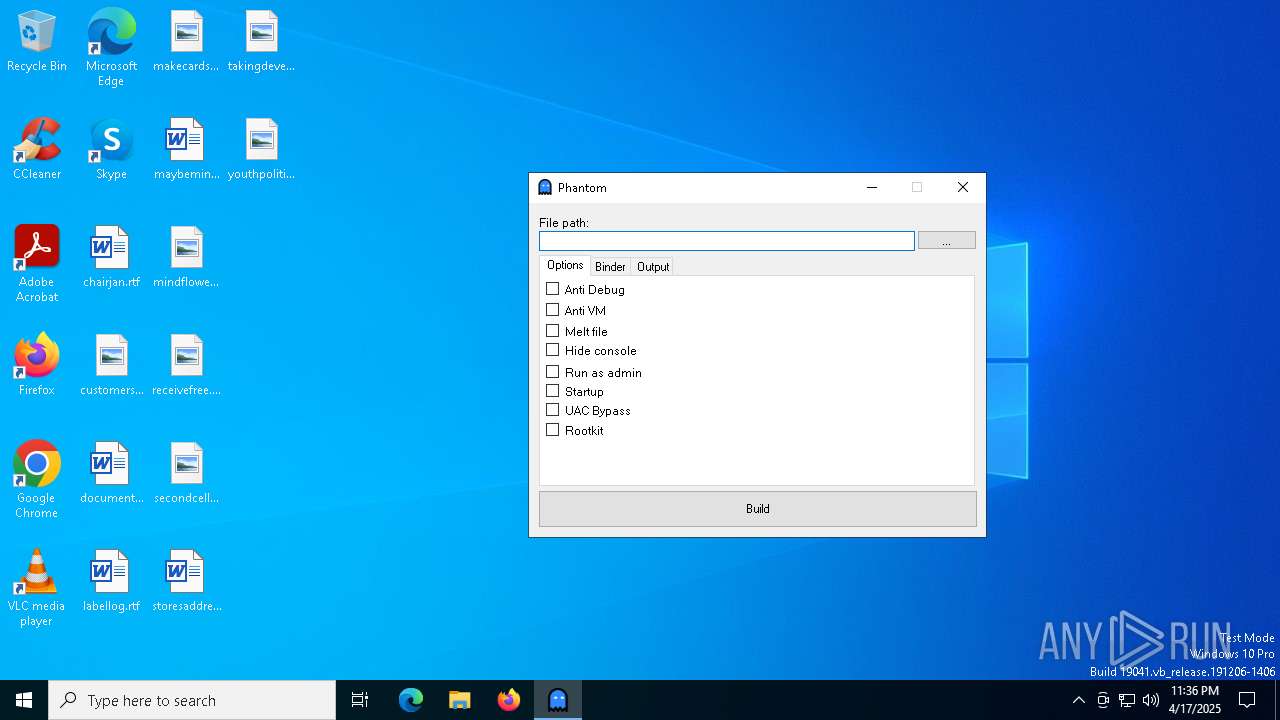The image size is (1280, 720).
Task: Select the chairjan.rtf document icon
Action: tap(111, 258)
